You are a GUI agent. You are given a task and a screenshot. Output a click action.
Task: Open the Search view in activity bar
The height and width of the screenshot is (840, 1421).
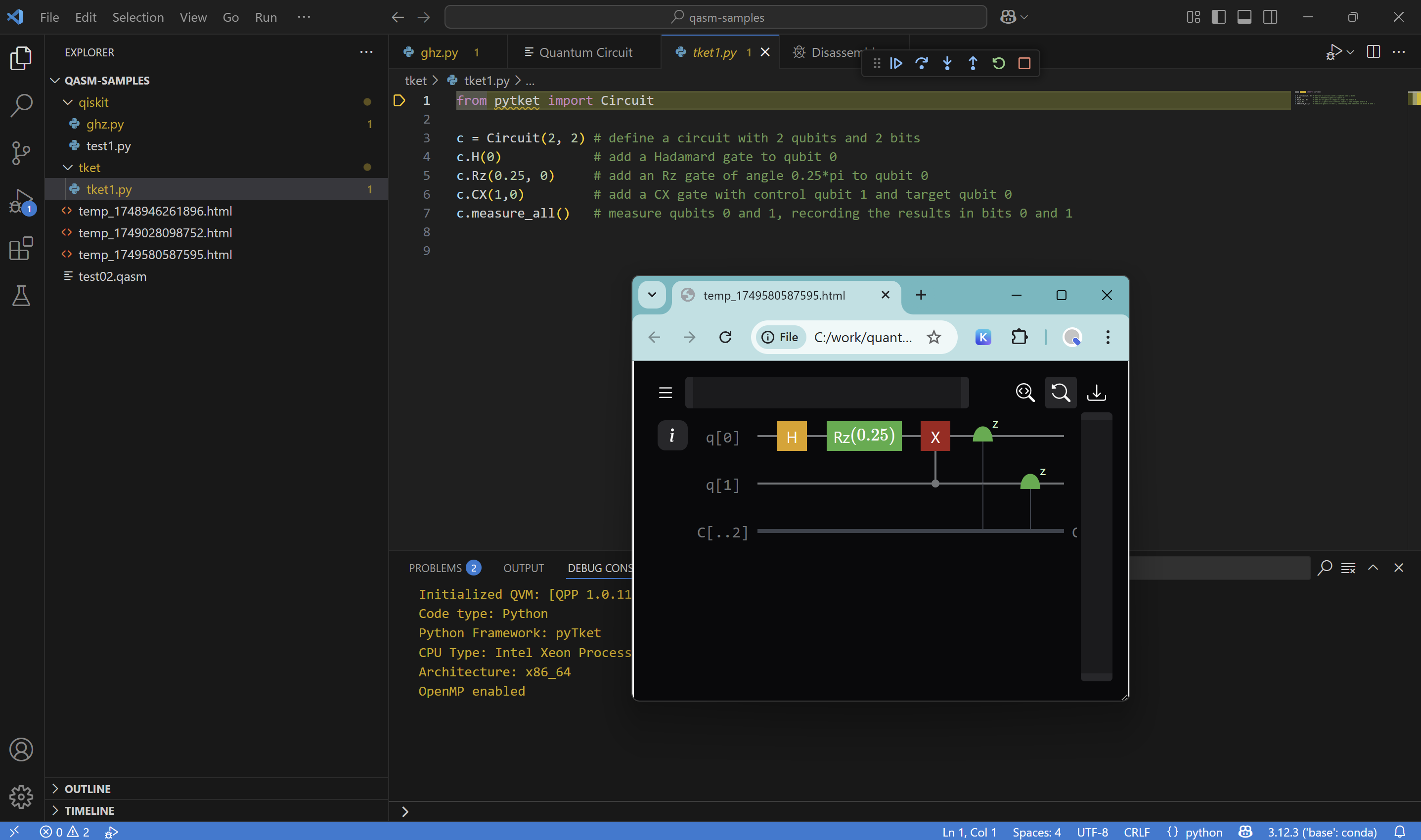pyautogui.click(x=21, y=105)
